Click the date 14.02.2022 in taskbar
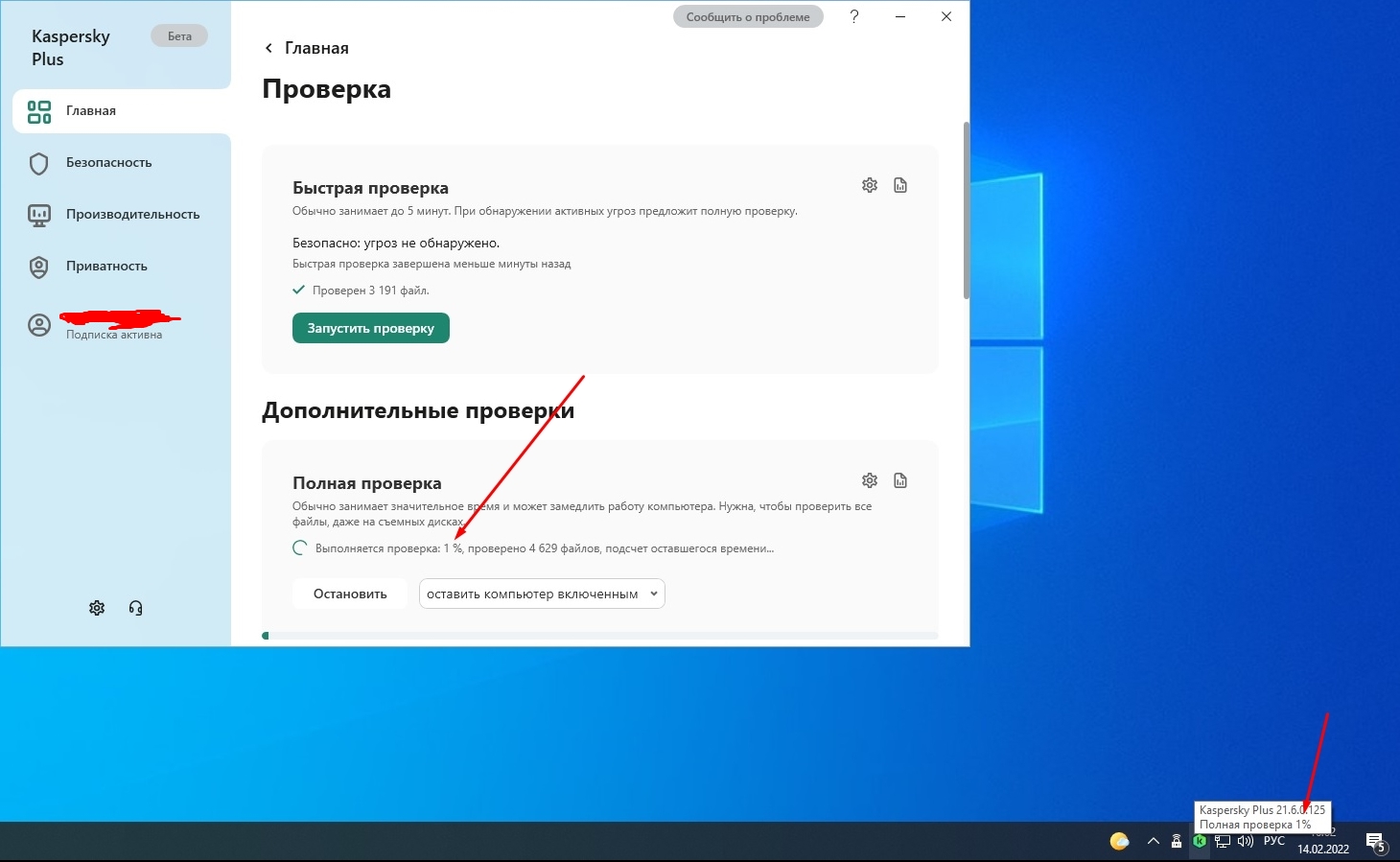Viewport: 1400px width, 862px height. coord(1323,849)
